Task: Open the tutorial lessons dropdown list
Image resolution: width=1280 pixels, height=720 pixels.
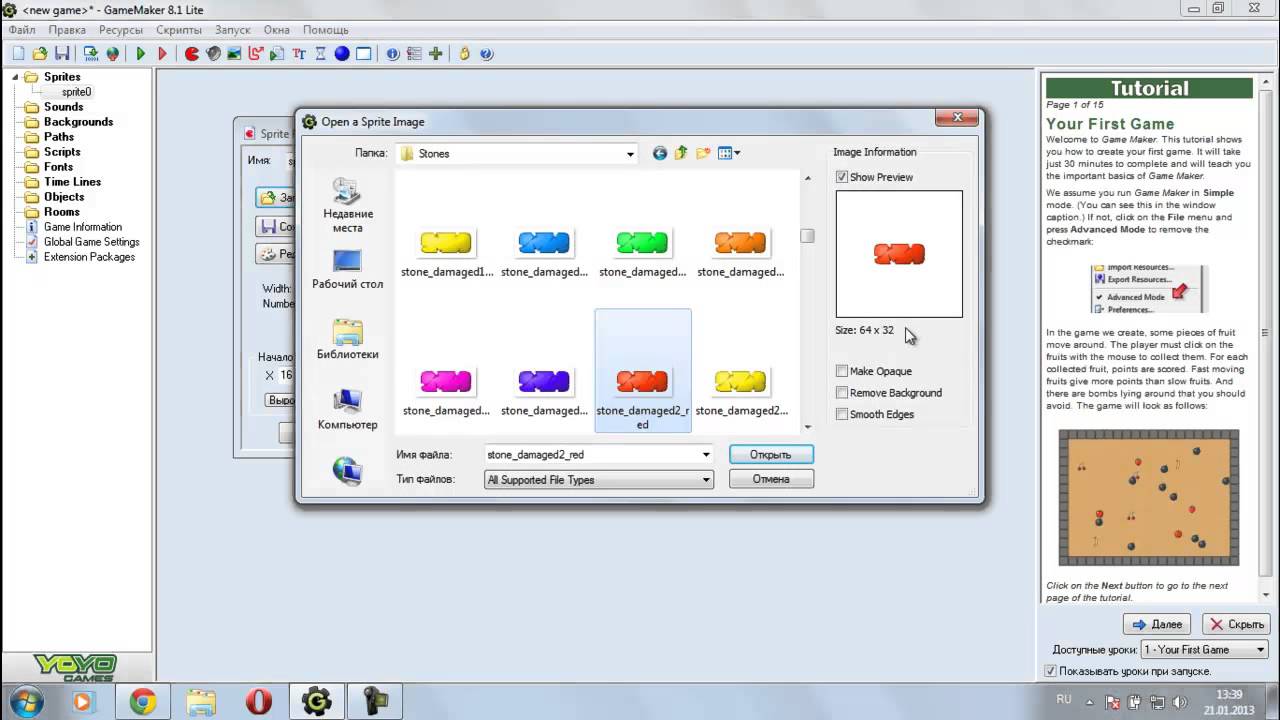Action: [x=1260, y=650]
